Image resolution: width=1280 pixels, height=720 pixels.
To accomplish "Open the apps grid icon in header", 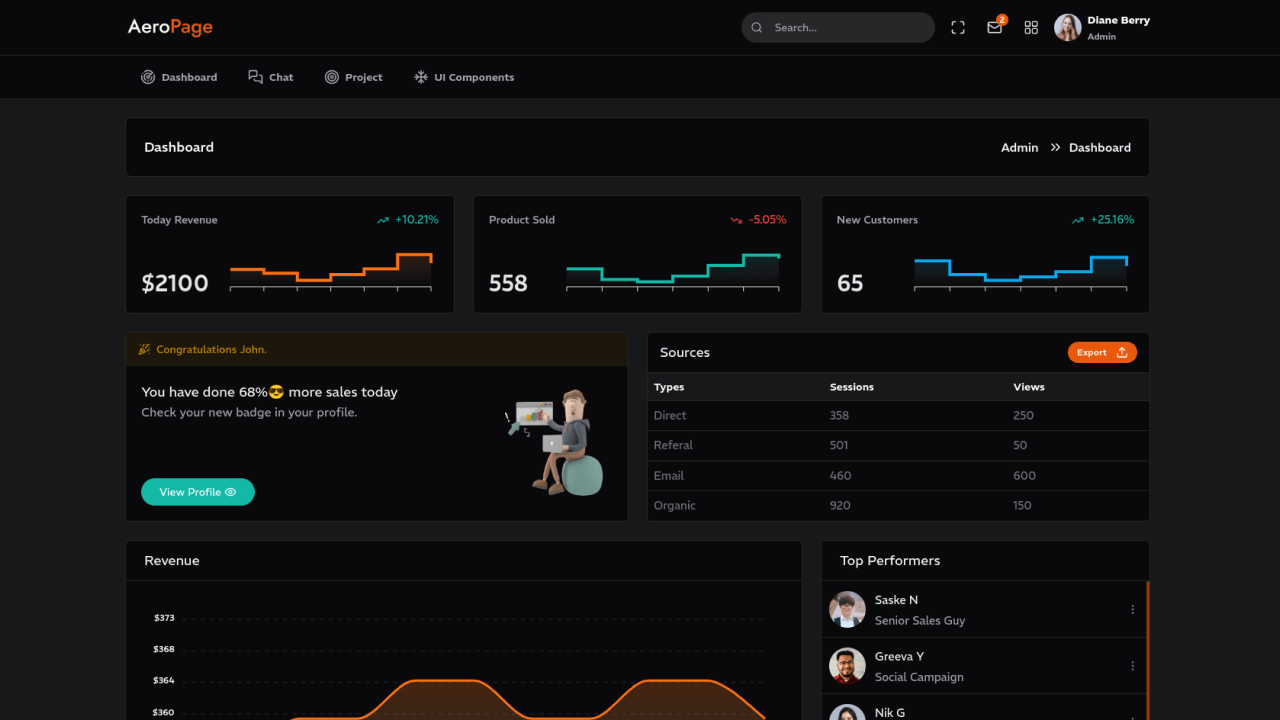I will (x=1031, y=28).
